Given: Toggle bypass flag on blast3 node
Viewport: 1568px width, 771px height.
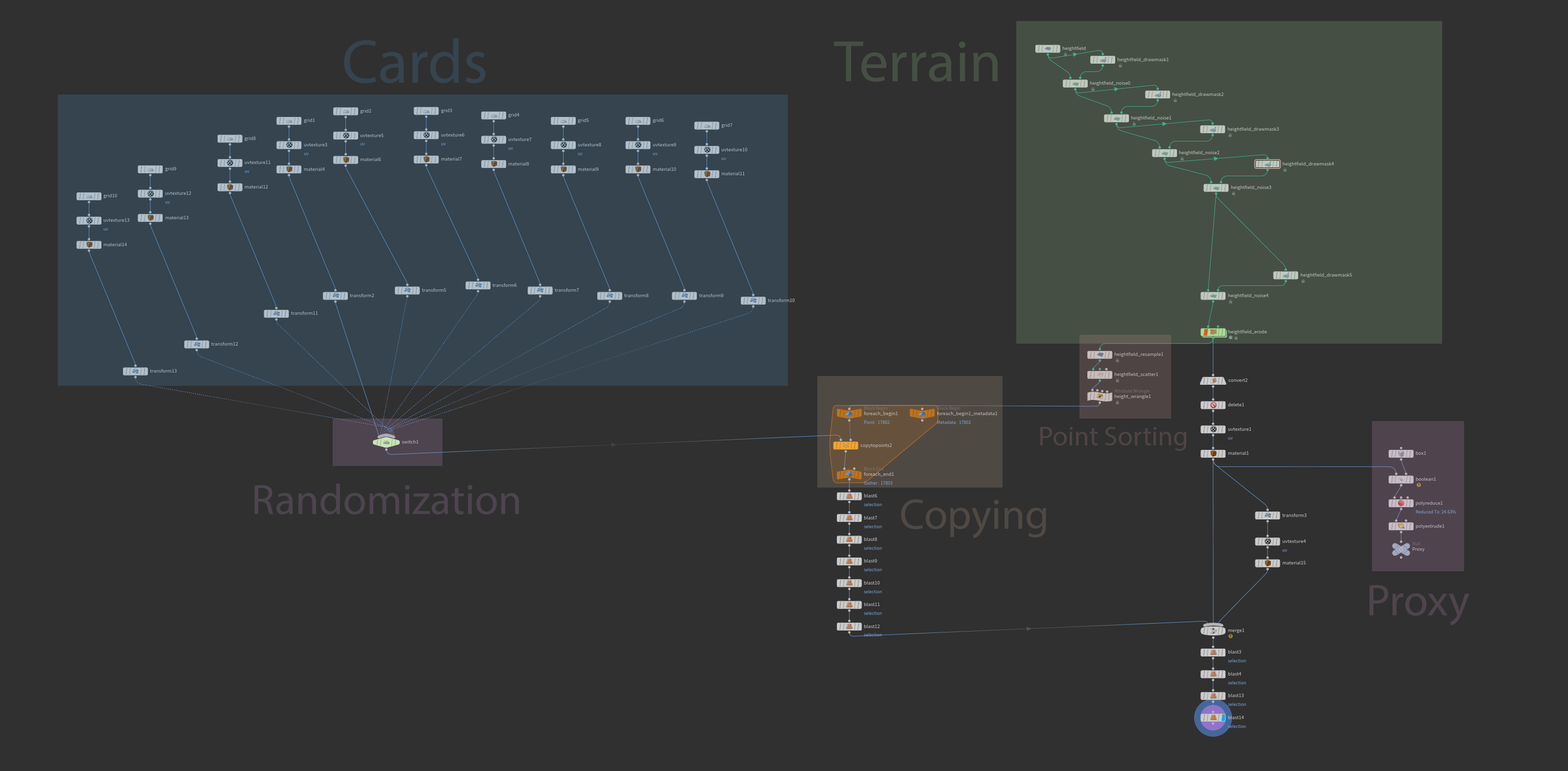Looking at the screenshot, I should coord(1204,653).
